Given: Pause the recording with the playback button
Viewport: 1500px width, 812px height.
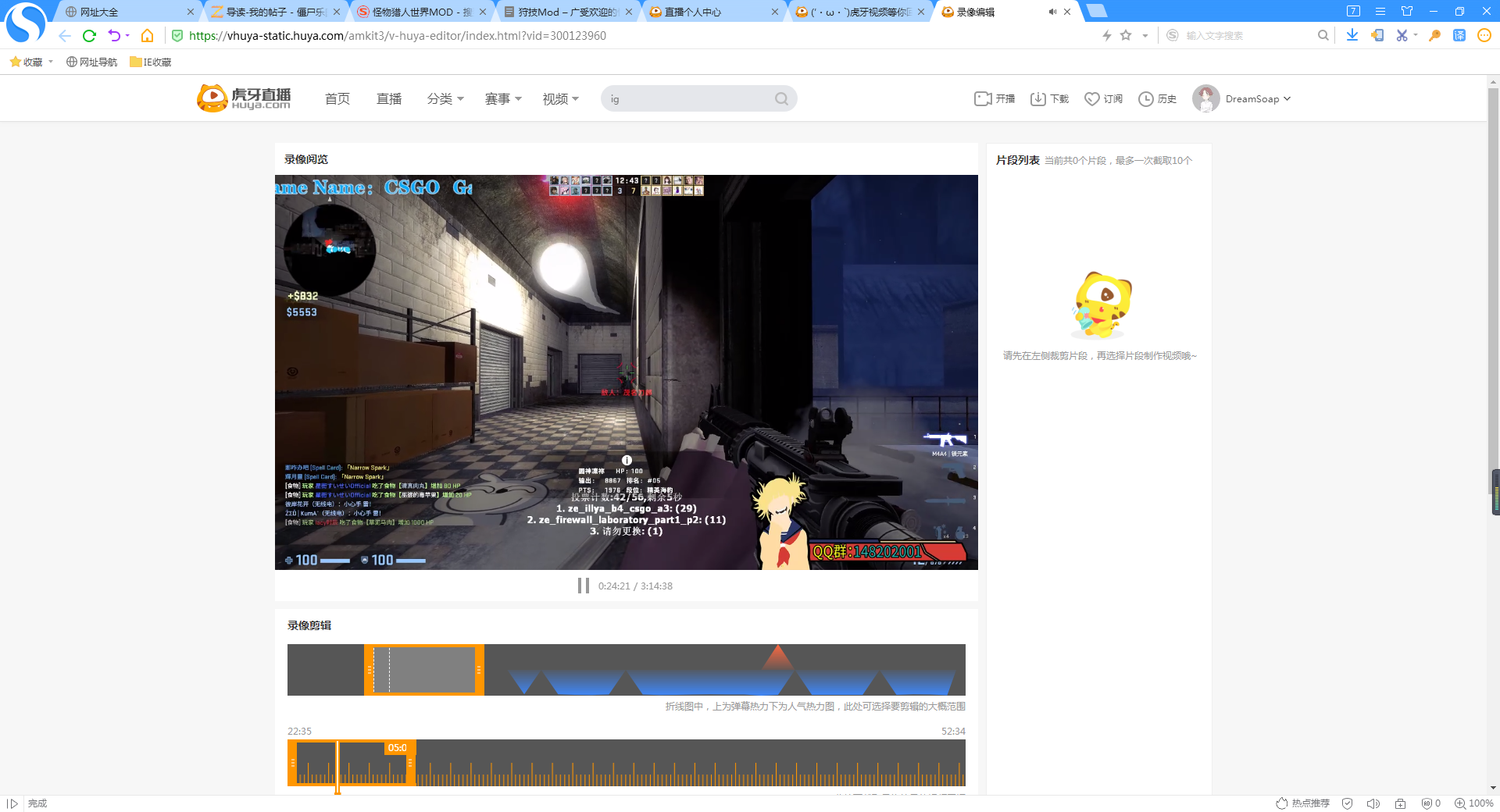Looking at the screenshot, I should pos(583,586).
